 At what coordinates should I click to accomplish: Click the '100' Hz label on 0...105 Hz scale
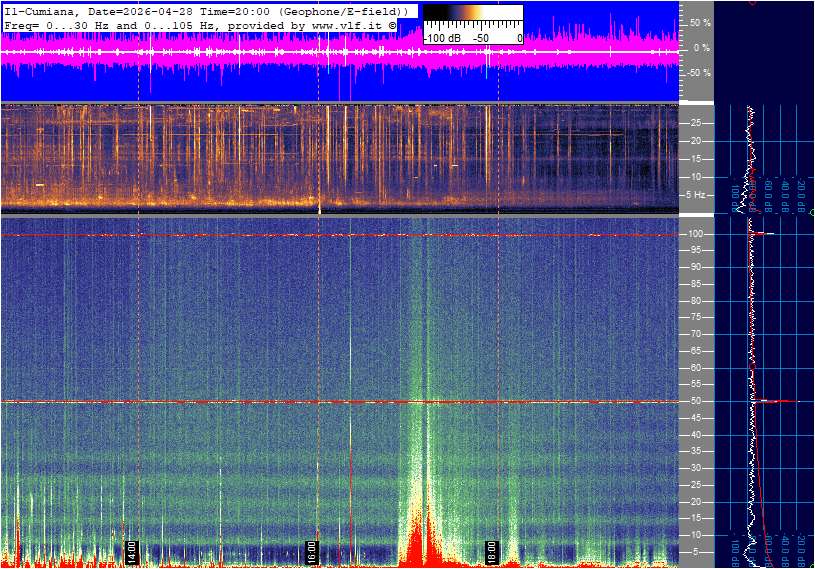coord(696,234)
